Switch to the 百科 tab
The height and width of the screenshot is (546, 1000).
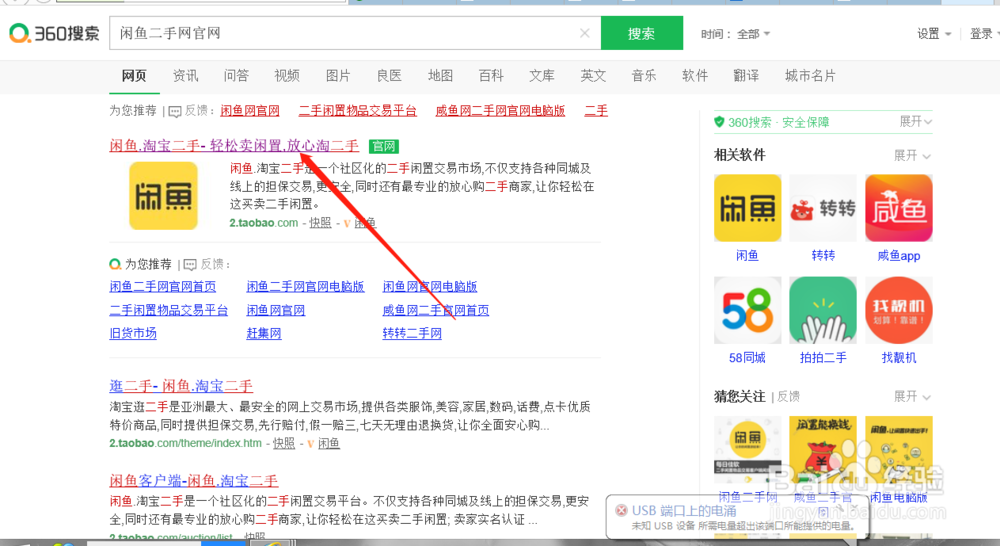(x=491, y=76)
